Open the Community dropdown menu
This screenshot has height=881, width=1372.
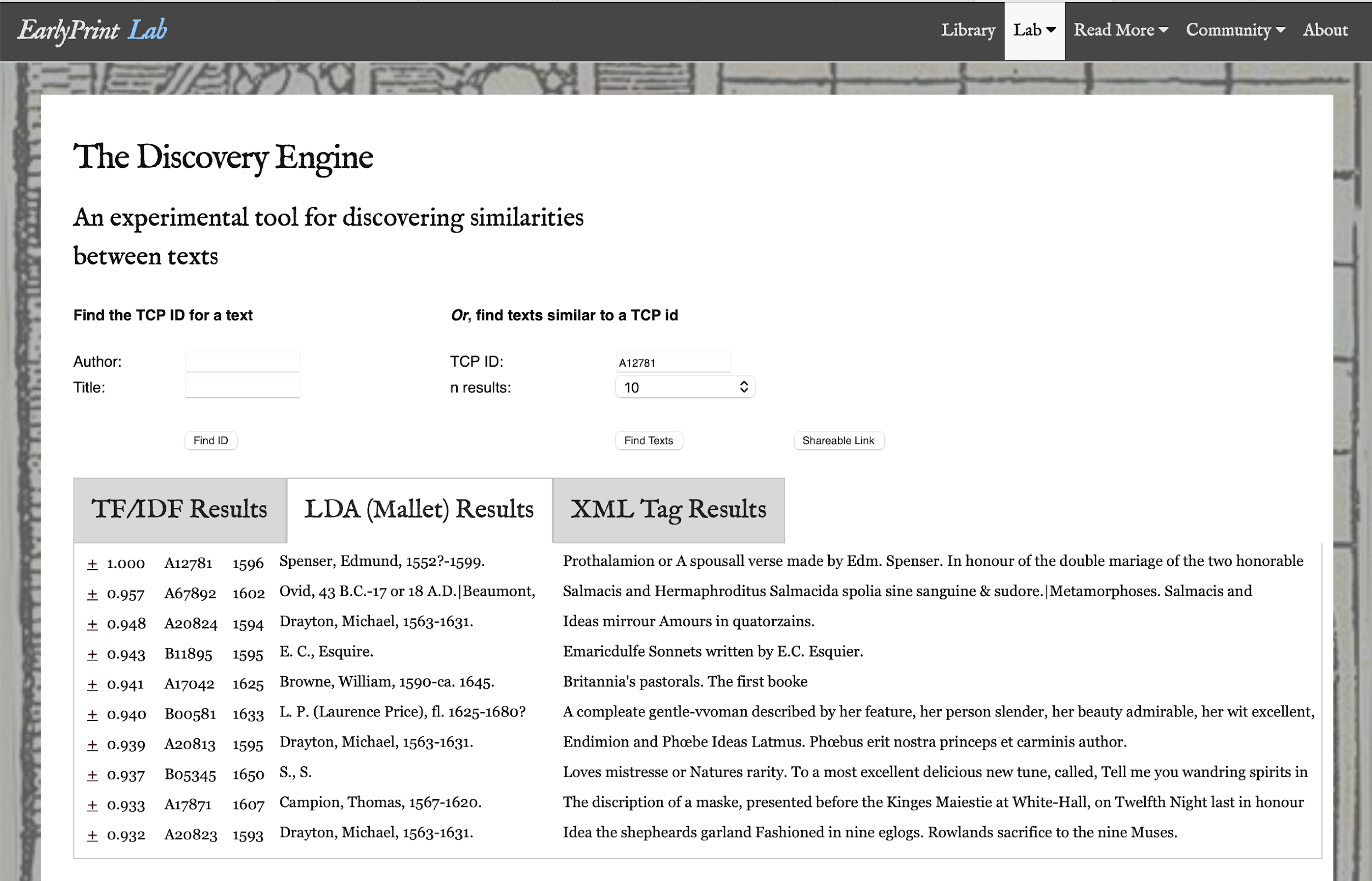1235,30
